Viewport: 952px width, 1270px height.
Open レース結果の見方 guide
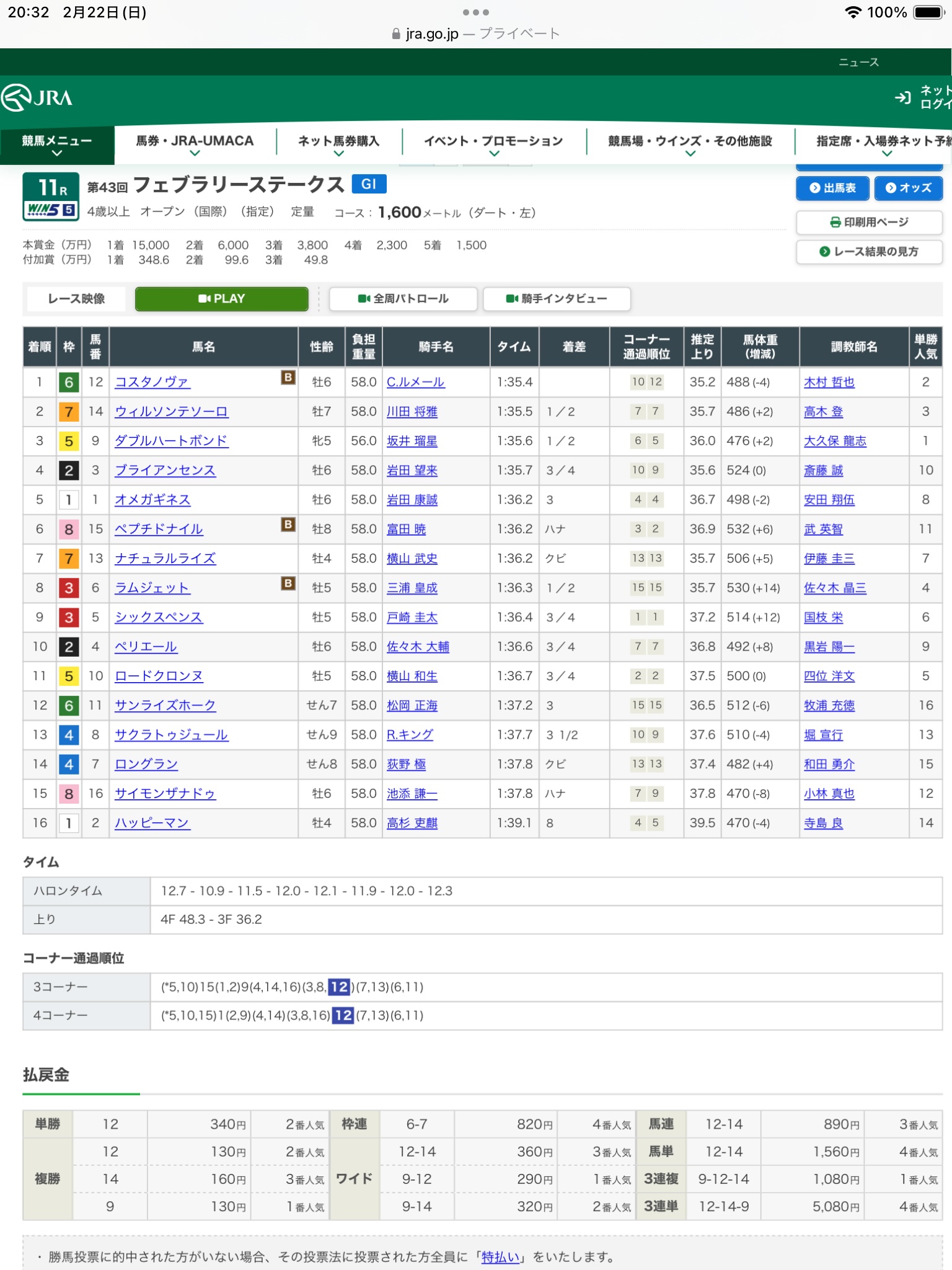[869, 251]
